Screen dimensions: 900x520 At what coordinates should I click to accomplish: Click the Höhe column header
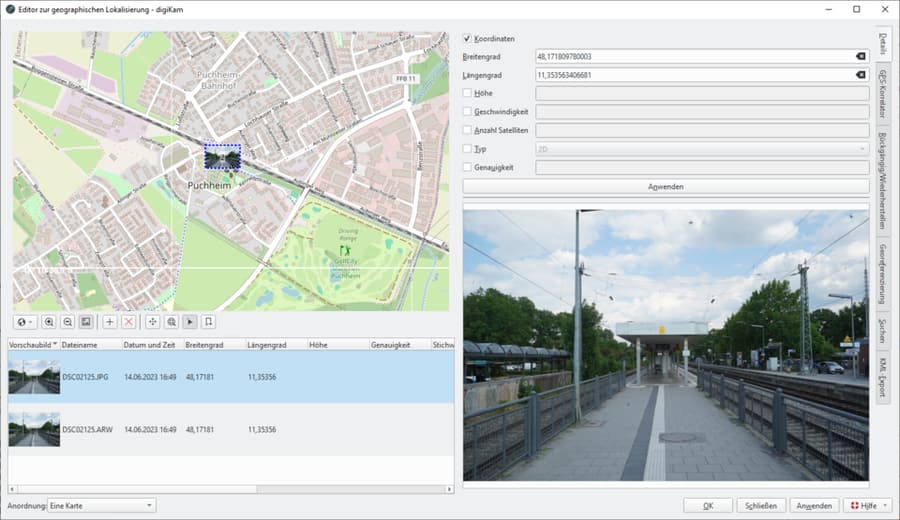[x=338, y=345]
